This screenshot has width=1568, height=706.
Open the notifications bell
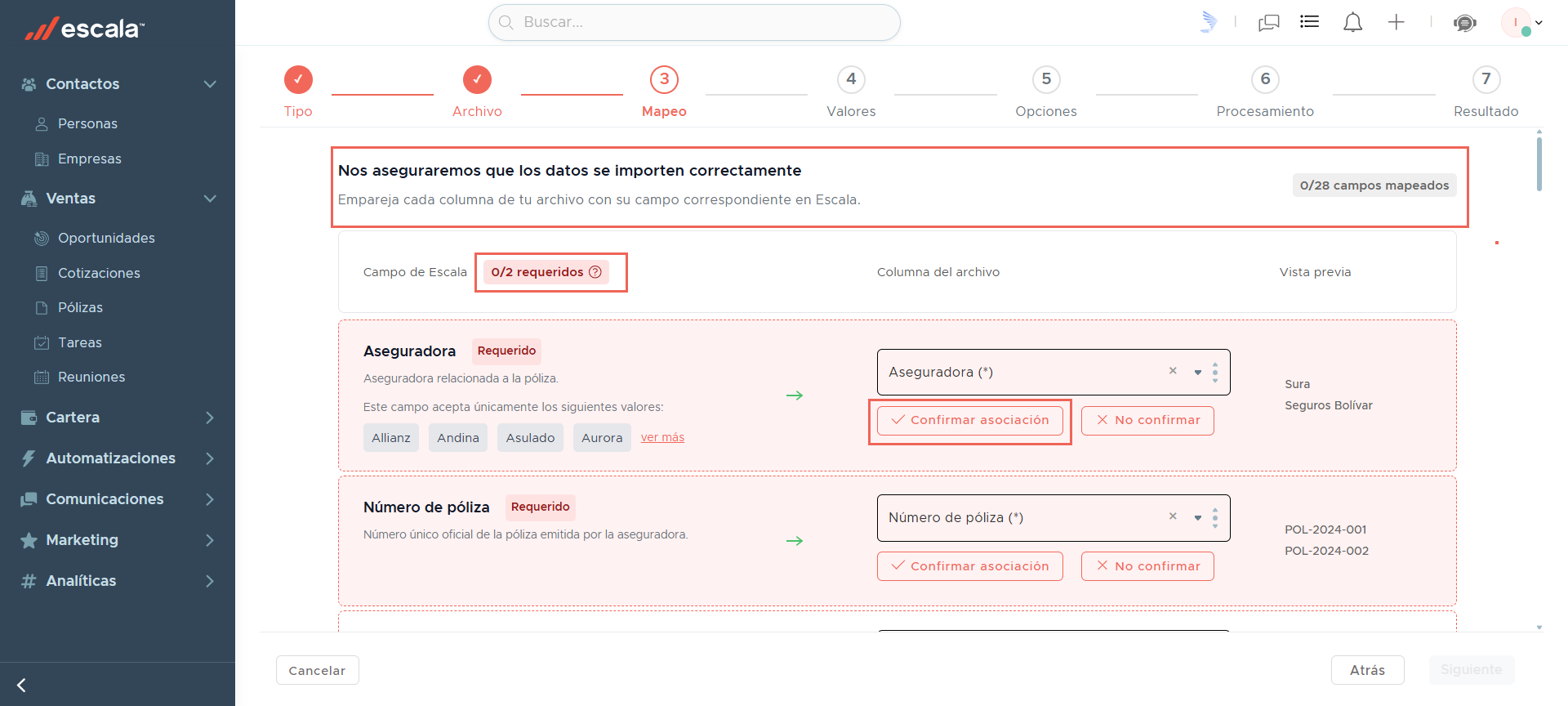(1353, 22)
